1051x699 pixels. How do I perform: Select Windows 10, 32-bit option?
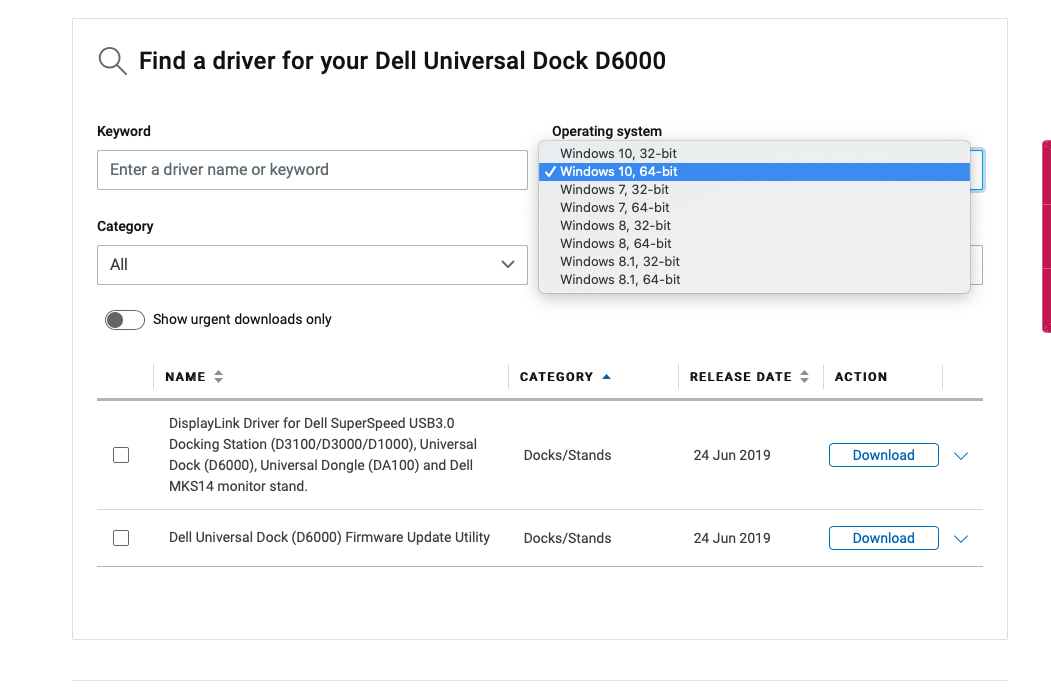point(618,154)
